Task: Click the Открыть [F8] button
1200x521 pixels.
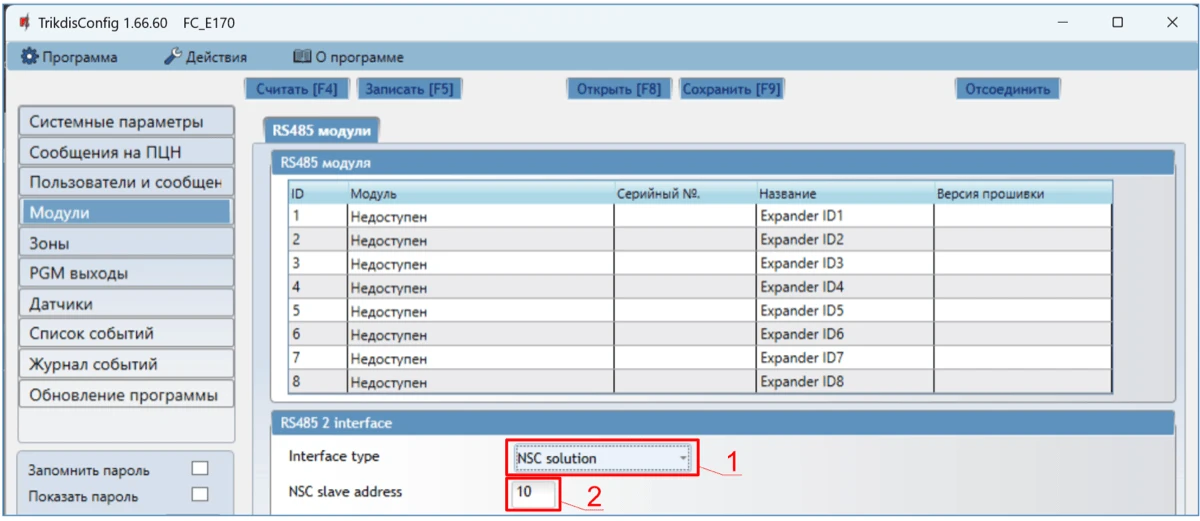Action: click(619, 89)
